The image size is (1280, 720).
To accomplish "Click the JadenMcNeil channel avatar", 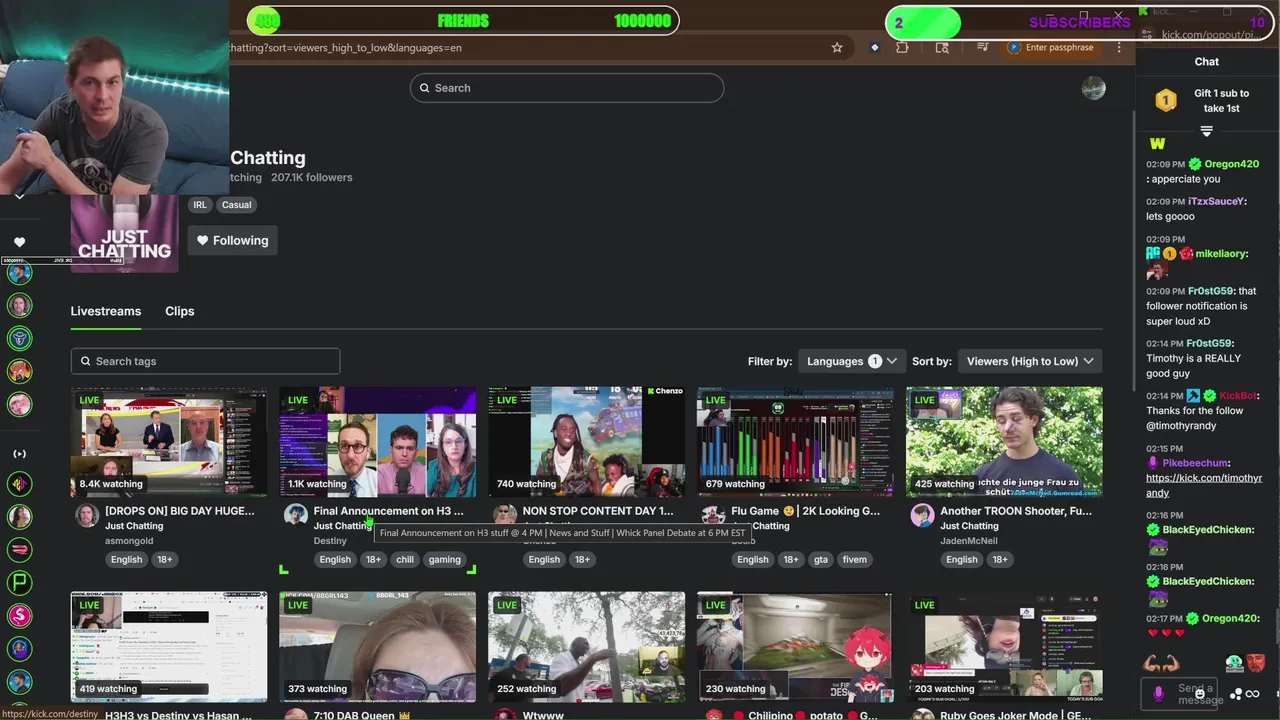I will (x=922, y=515).
